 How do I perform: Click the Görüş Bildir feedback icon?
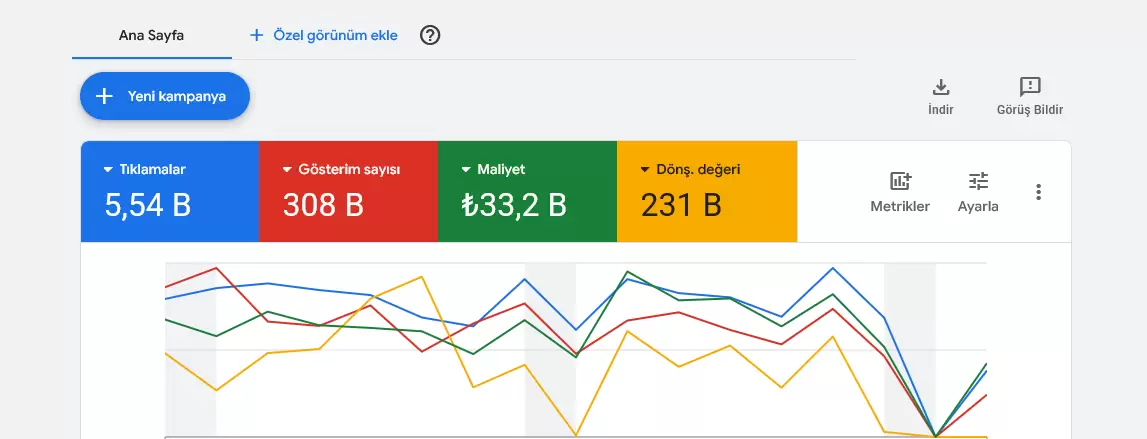(x=1030, y=86)
